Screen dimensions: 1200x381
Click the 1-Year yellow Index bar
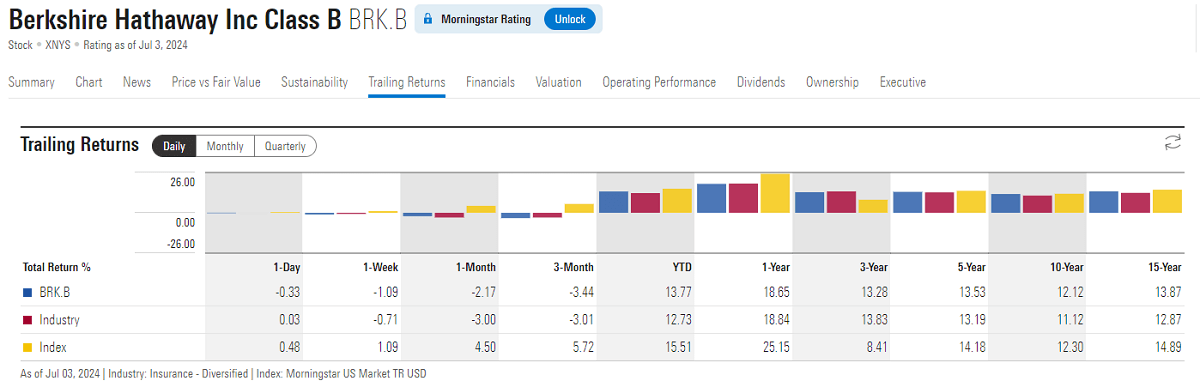pyautogui.click(x=775, y=193)
